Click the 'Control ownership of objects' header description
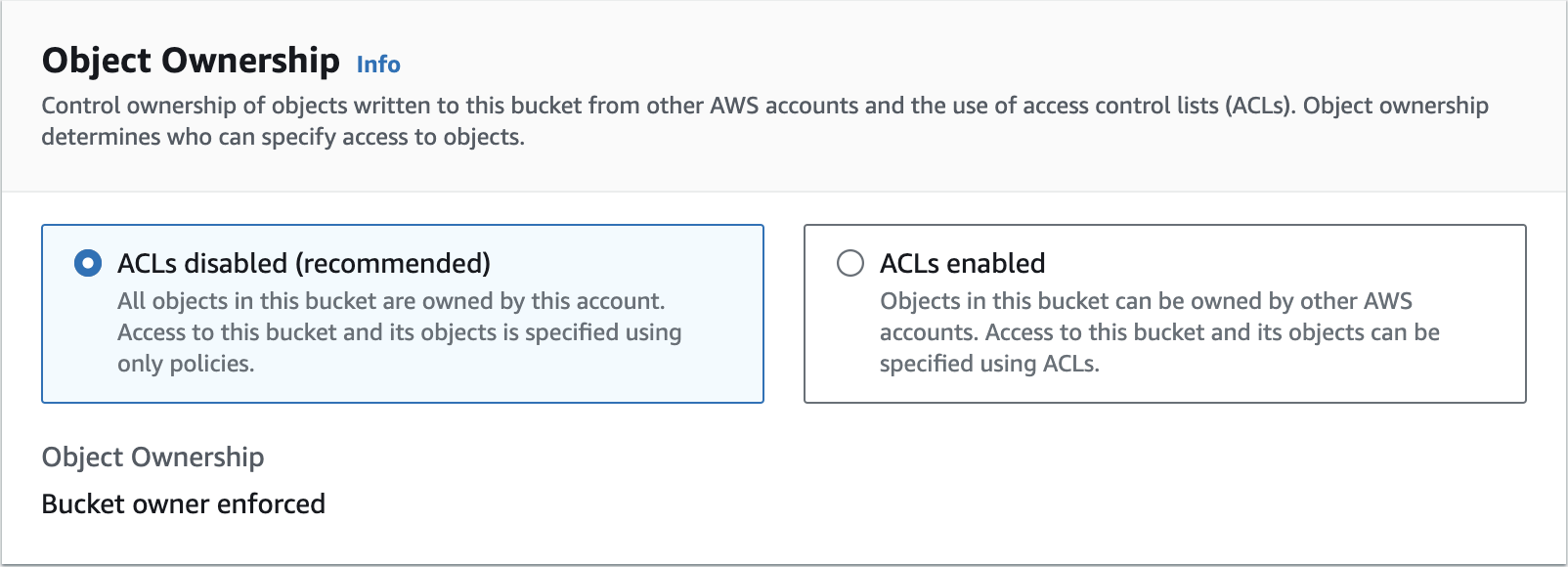 [764, 106]
